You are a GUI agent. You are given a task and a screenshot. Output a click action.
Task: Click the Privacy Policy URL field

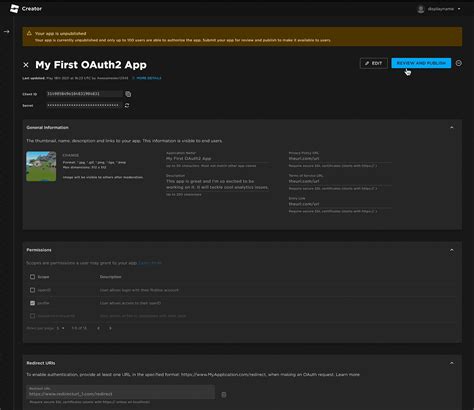[340, 159]
